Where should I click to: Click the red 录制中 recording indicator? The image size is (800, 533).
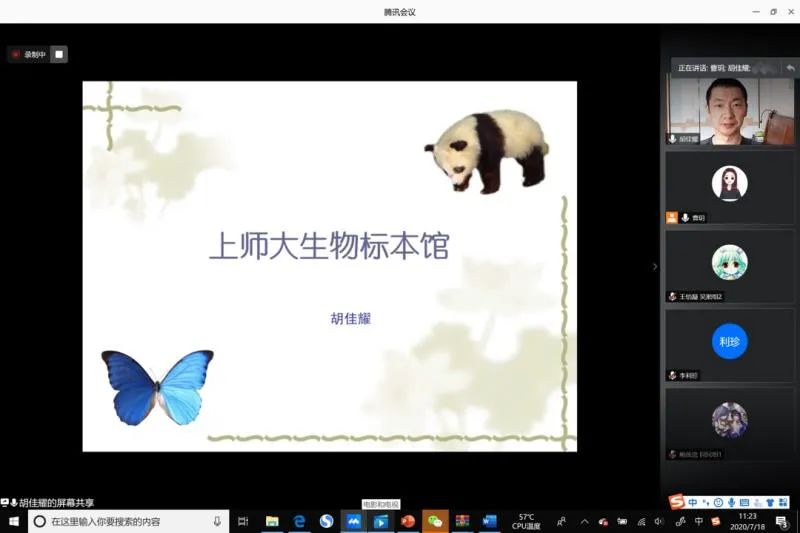point(29,54)
